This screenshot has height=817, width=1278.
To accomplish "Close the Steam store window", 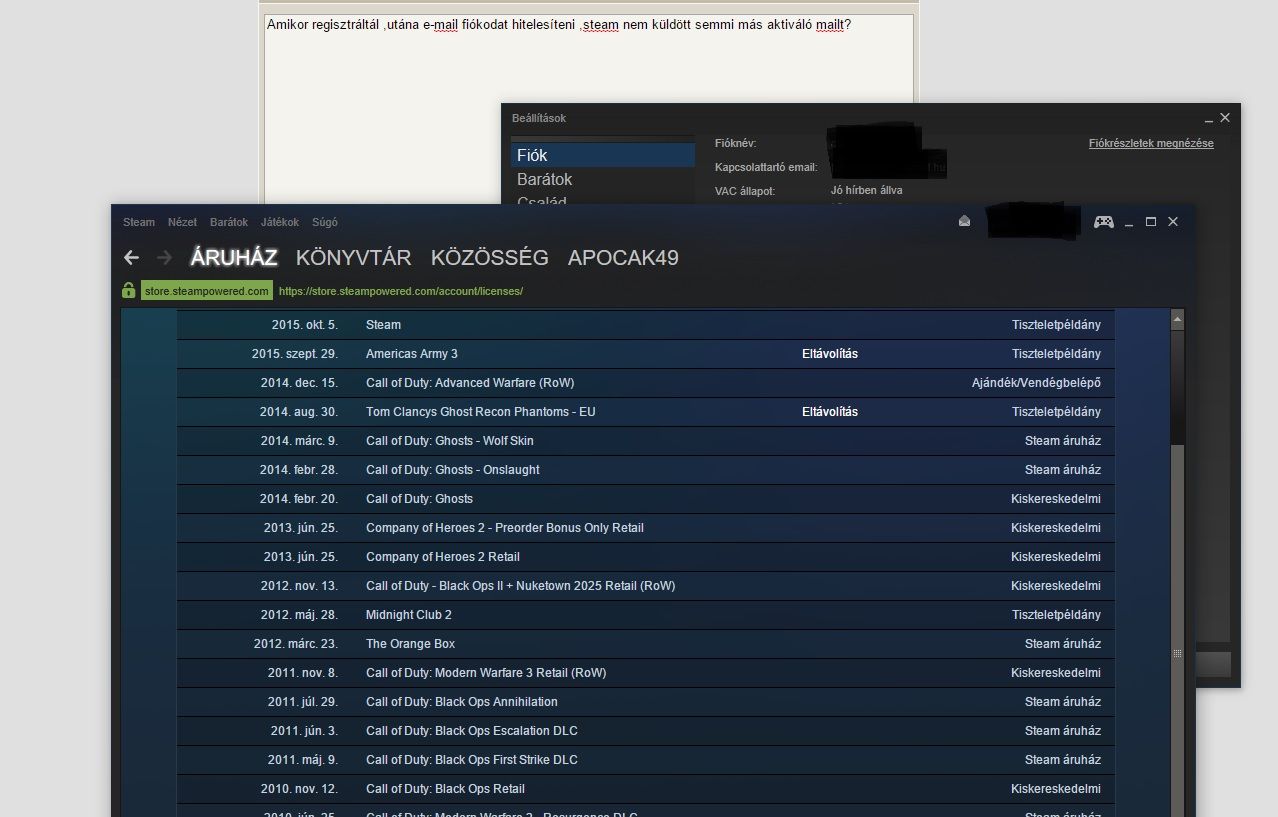I will (1173, 222).
